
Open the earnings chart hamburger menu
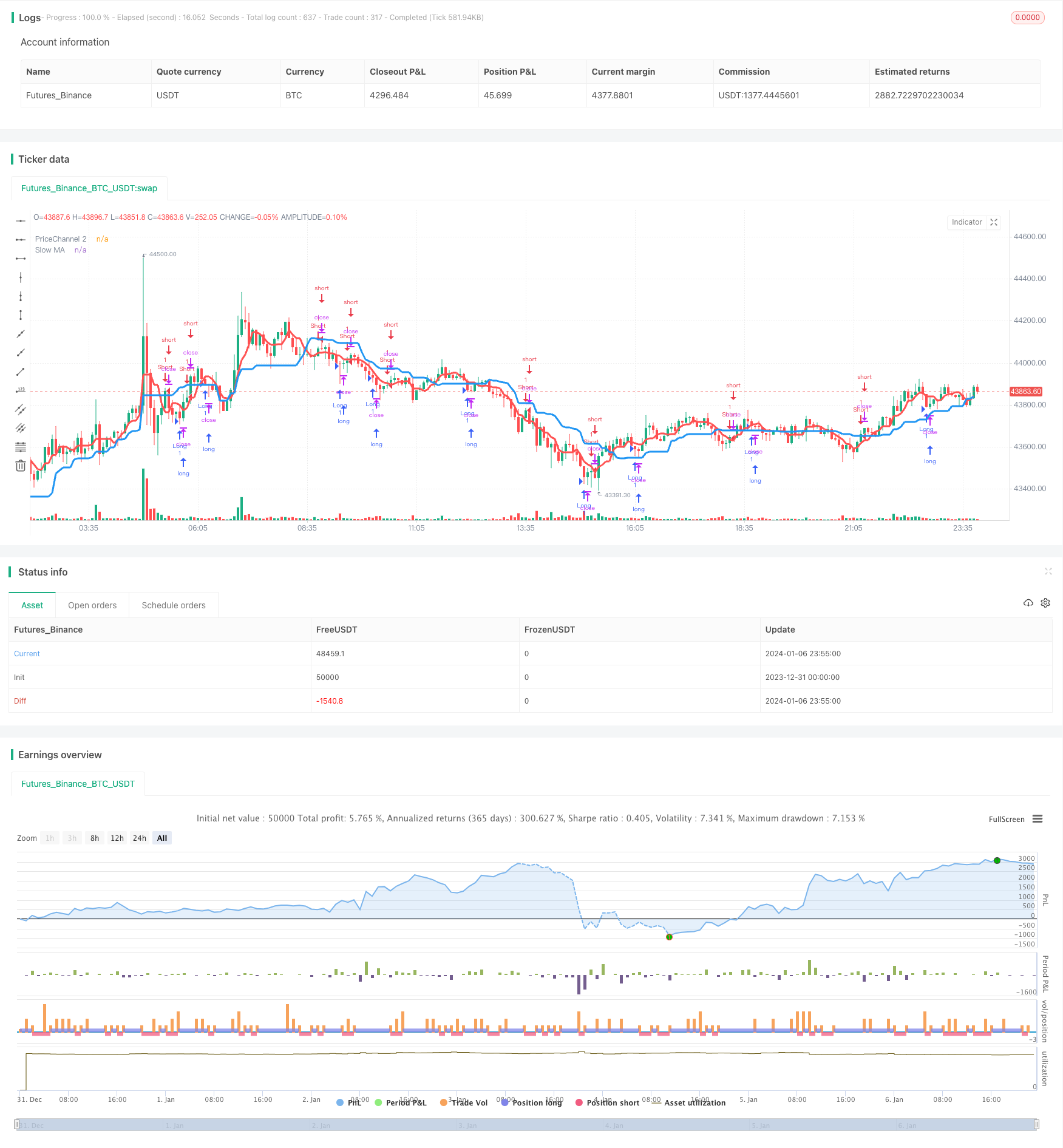pyautogui.click(x=1038, y=819)
